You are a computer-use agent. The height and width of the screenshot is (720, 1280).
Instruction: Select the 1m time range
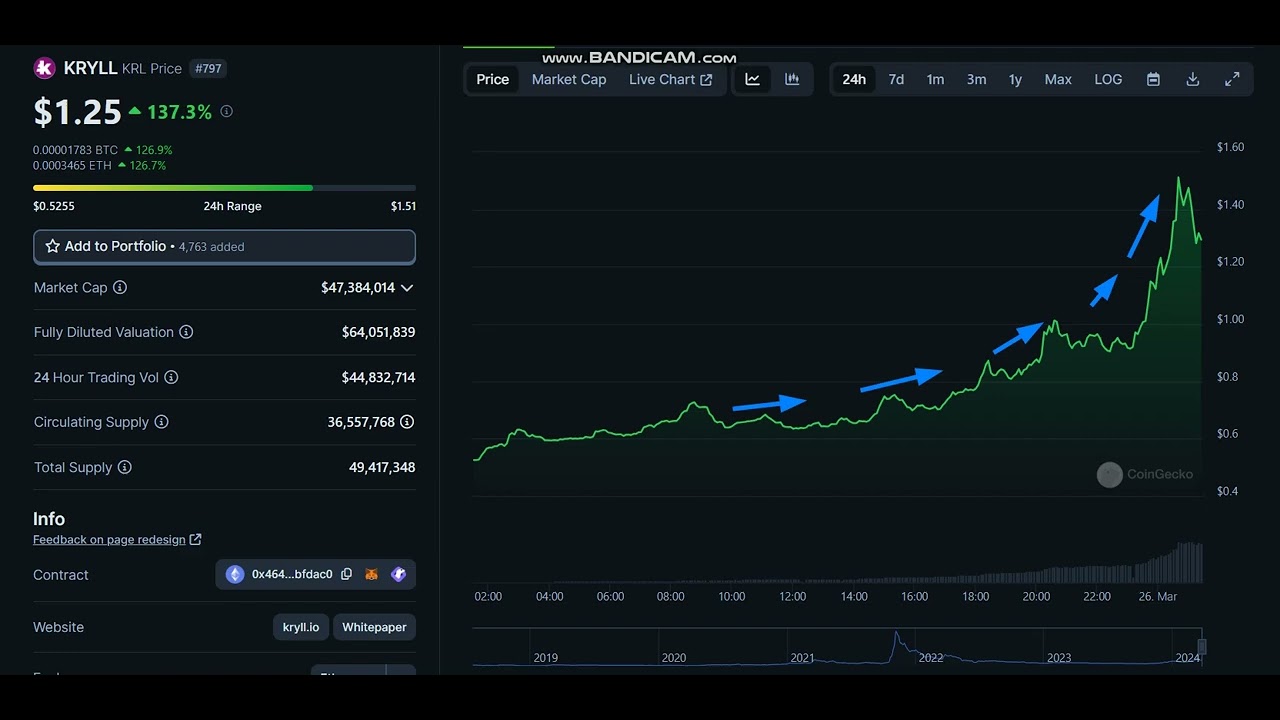935,79
